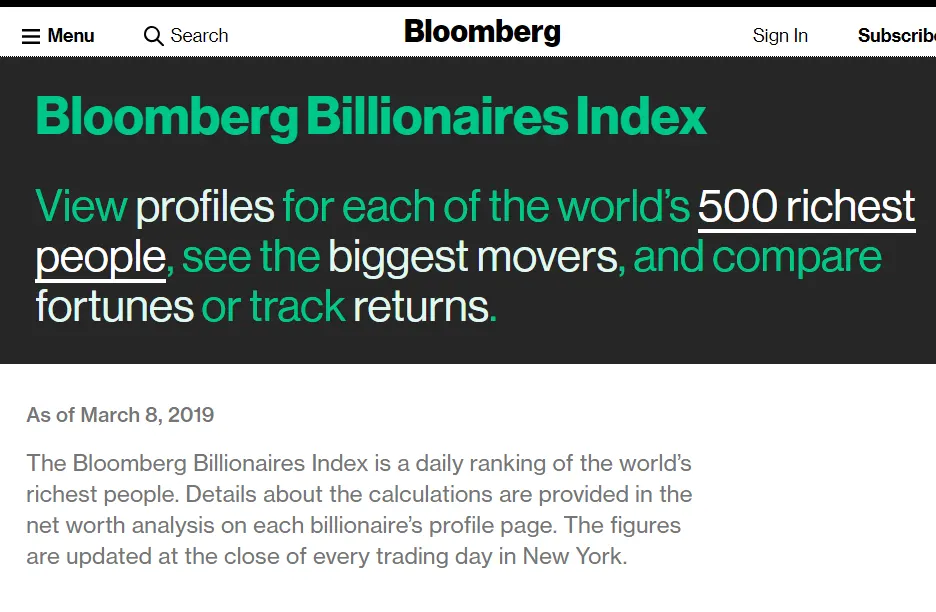Go to the Bloomberg logo home link
Screen dimensions: 936x612
(482, 32)
